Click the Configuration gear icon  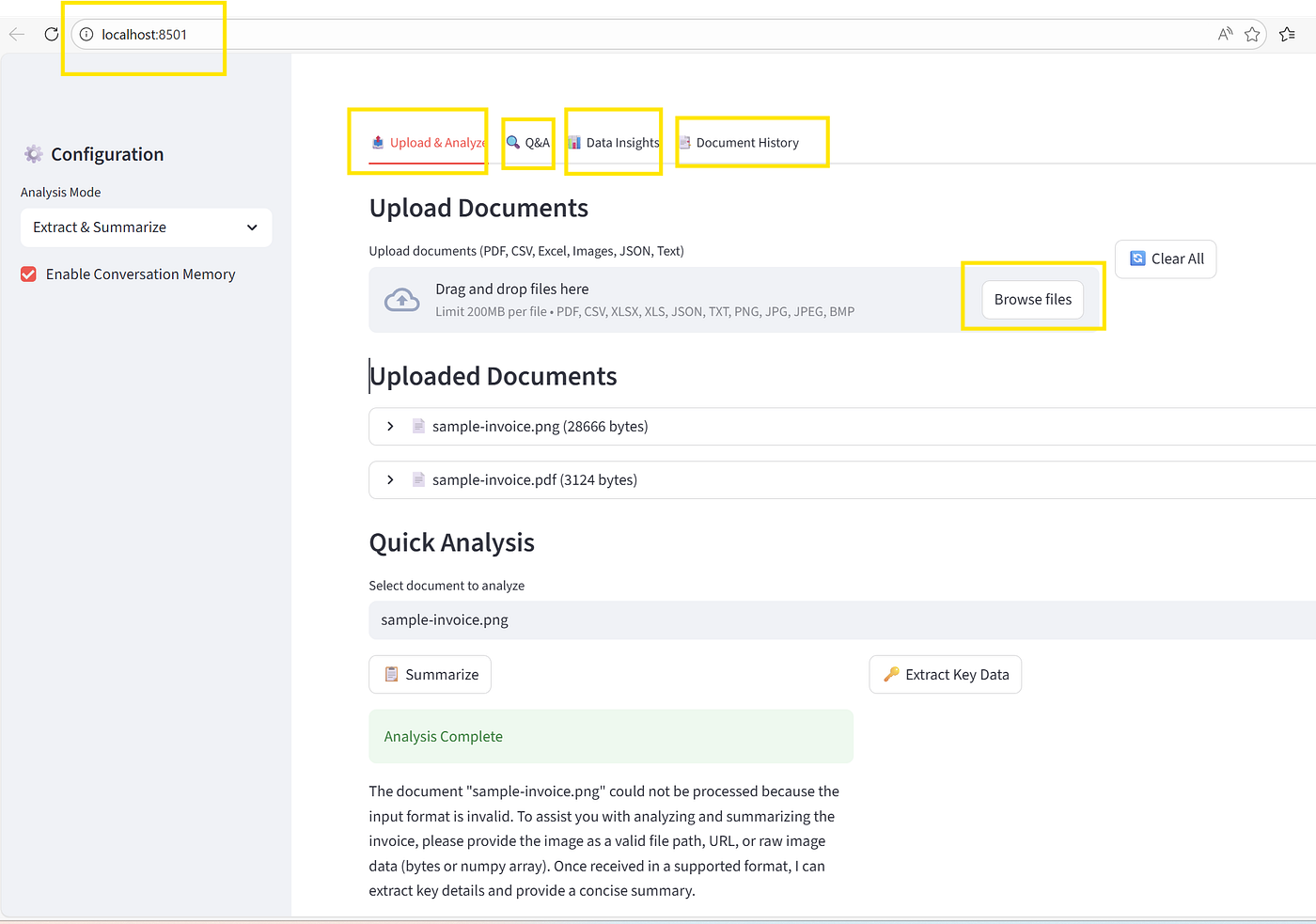pyautogui.click(x=34, y=154)
